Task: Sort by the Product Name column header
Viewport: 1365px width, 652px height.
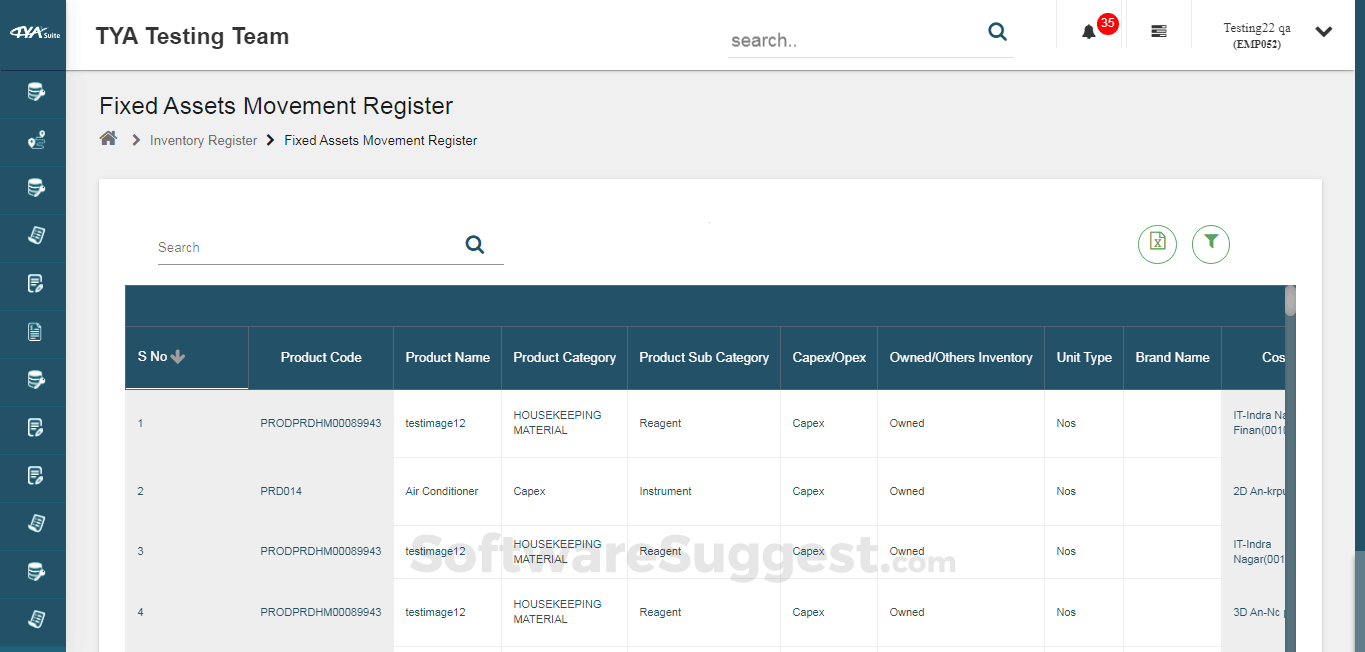Action: [447, 357]
